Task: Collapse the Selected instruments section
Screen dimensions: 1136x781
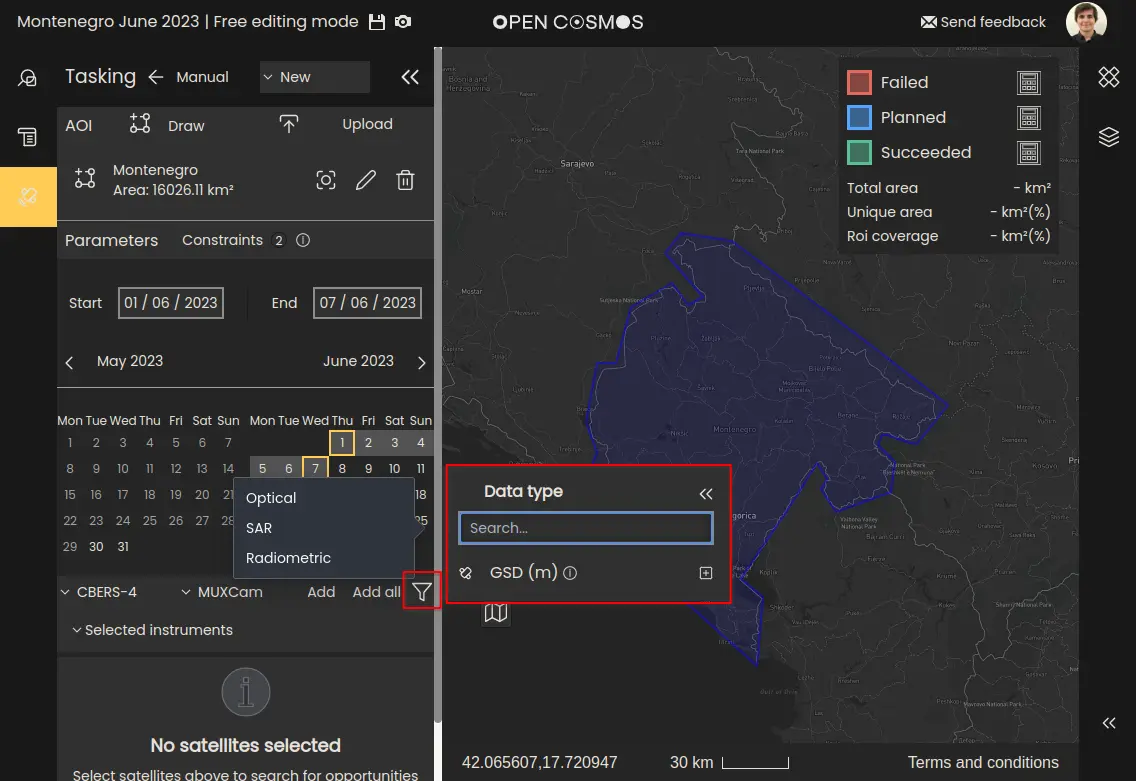Action: (152, 630)
